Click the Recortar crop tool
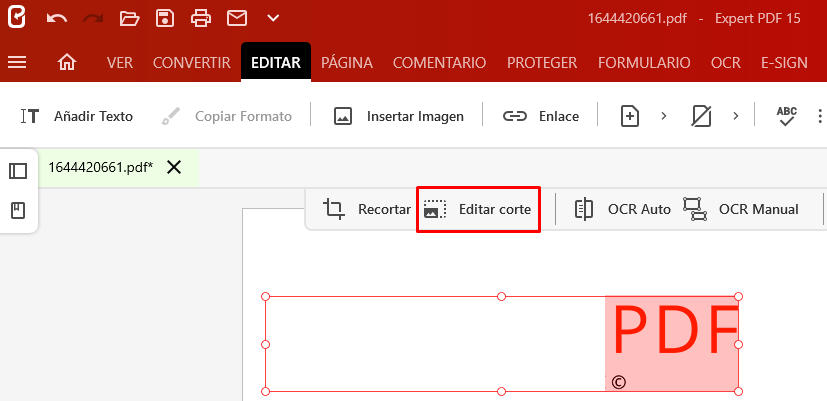The width and height of the screenshot is (827, 401). pyautogui.click(x=367, y=209)
